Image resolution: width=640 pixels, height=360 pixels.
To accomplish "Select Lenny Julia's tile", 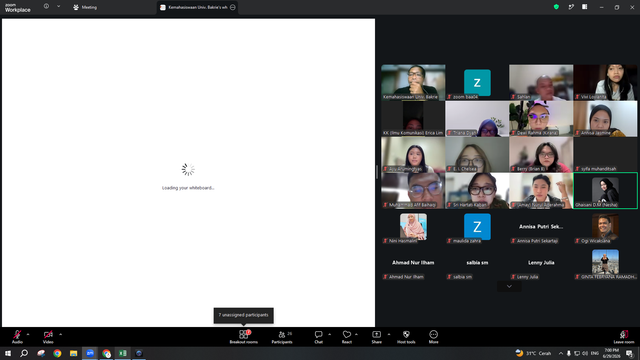I will (x=541, y=262).
